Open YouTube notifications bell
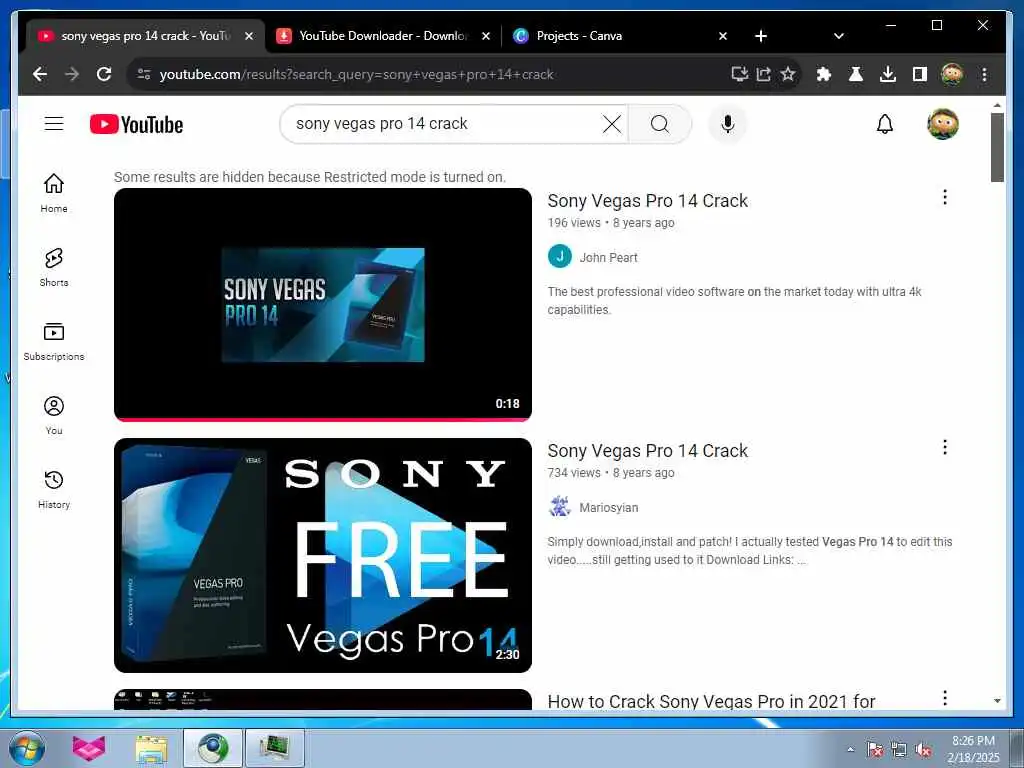The image size is (1024, 768). [884, 123]
